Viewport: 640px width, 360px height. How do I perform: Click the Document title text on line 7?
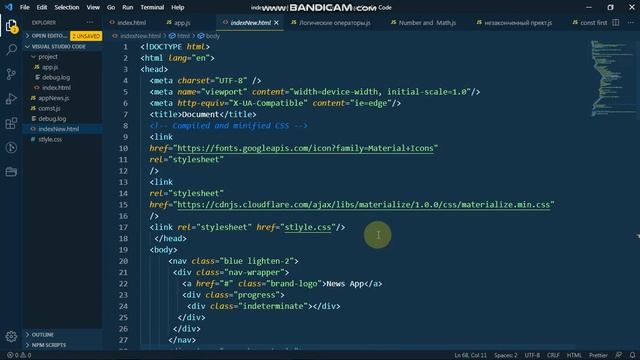point(200,114)
